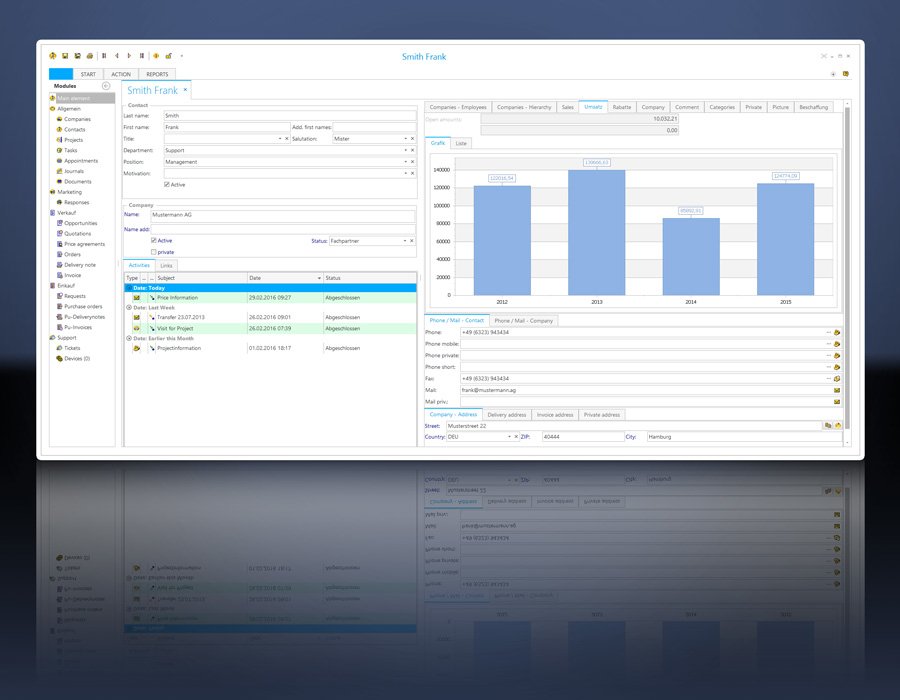Switch to Invoice address tab
The width and height of the screenshot is (900, 700).
pyautogui.click(x=555, y=415)
